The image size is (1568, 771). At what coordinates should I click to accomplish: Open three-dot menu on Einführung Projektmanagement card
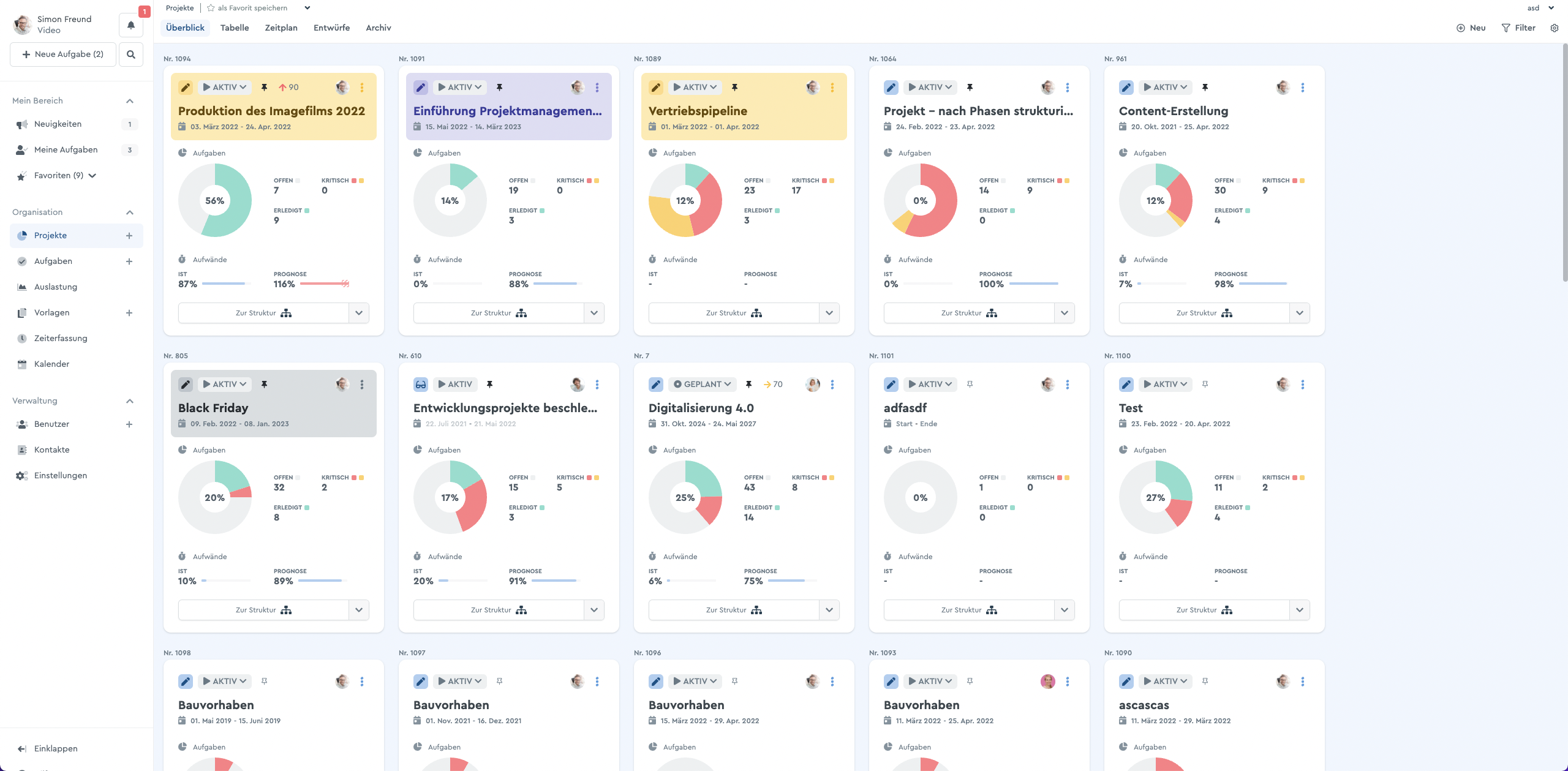coord(597,88)
